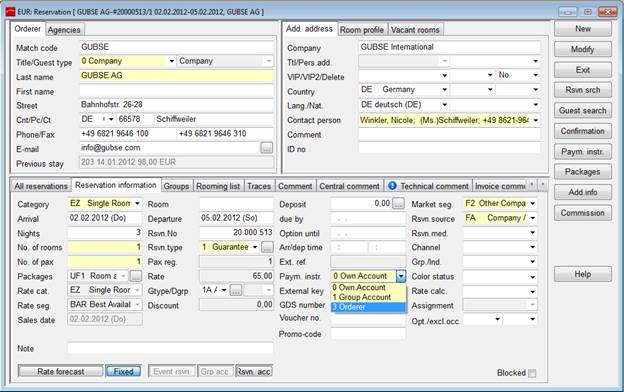Click the Nights field
The width and height of the screenshot is (624, 392).
(105, 232)
